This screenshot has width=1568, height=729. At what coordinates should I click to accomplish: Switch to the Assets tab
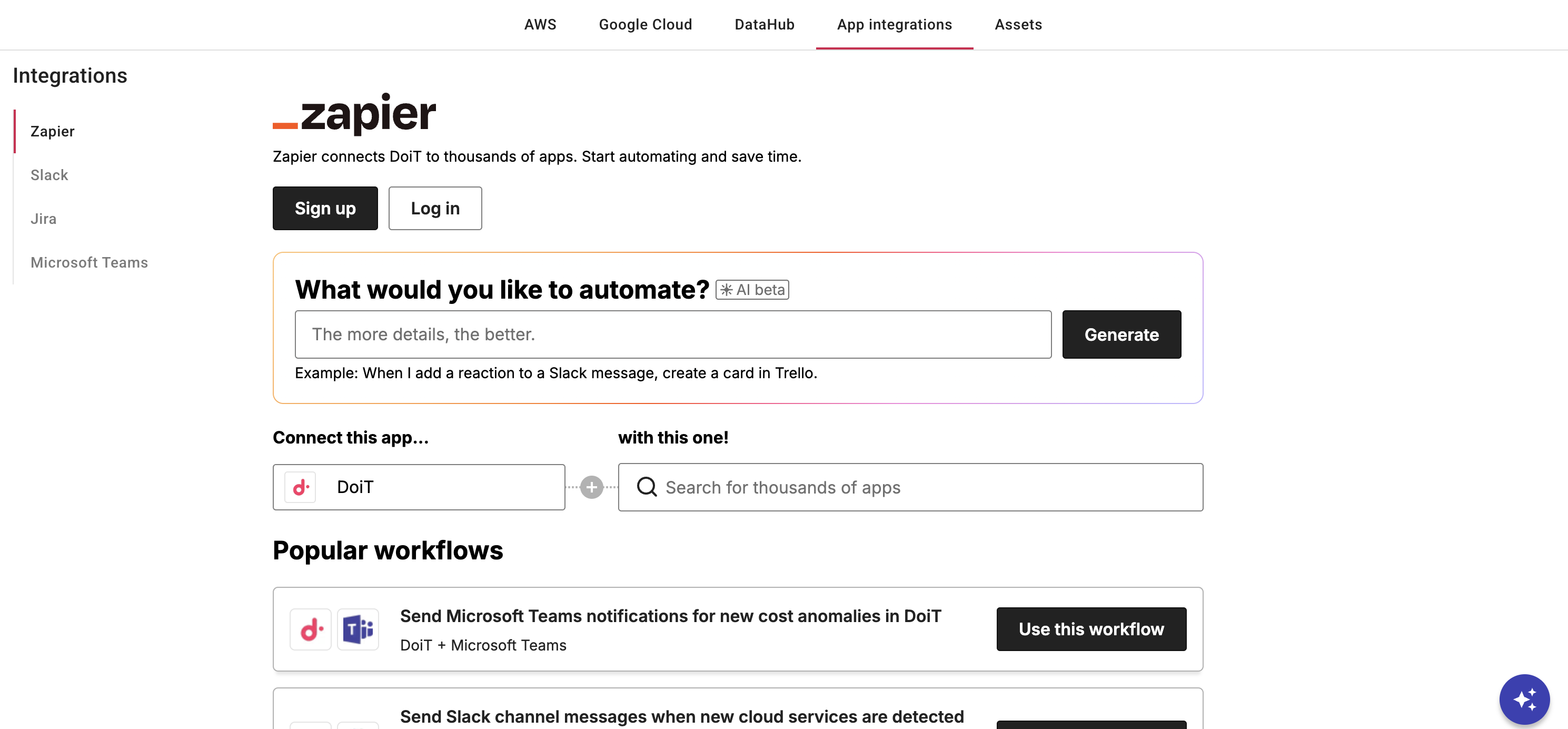1018,24
